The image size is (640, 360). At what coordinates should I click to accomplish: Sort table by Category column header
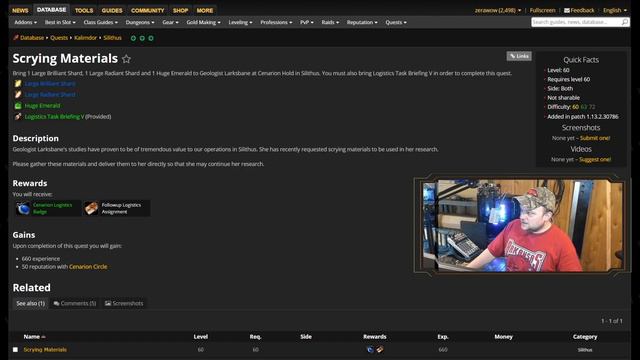pyautogui.click(x=584, y=337)
